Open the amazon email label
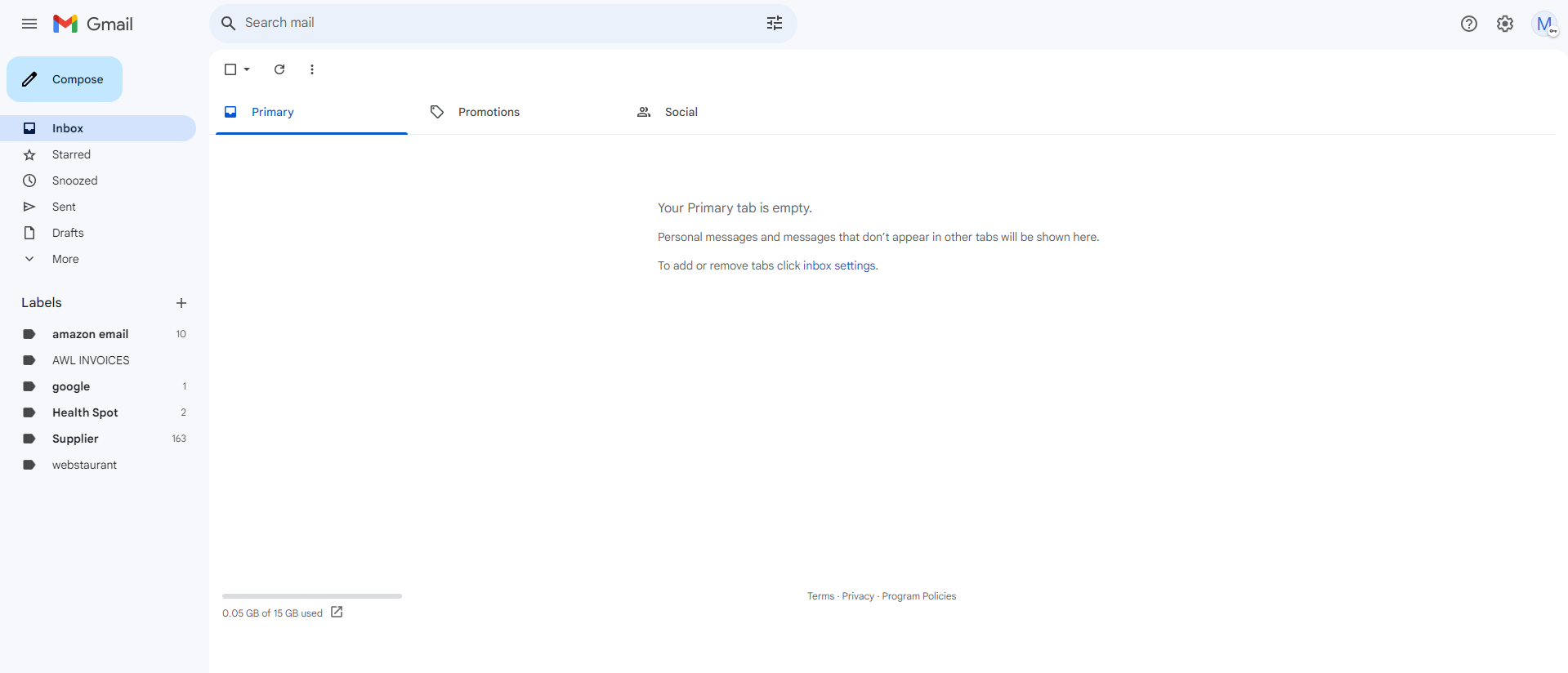 (x=98, y=334)
